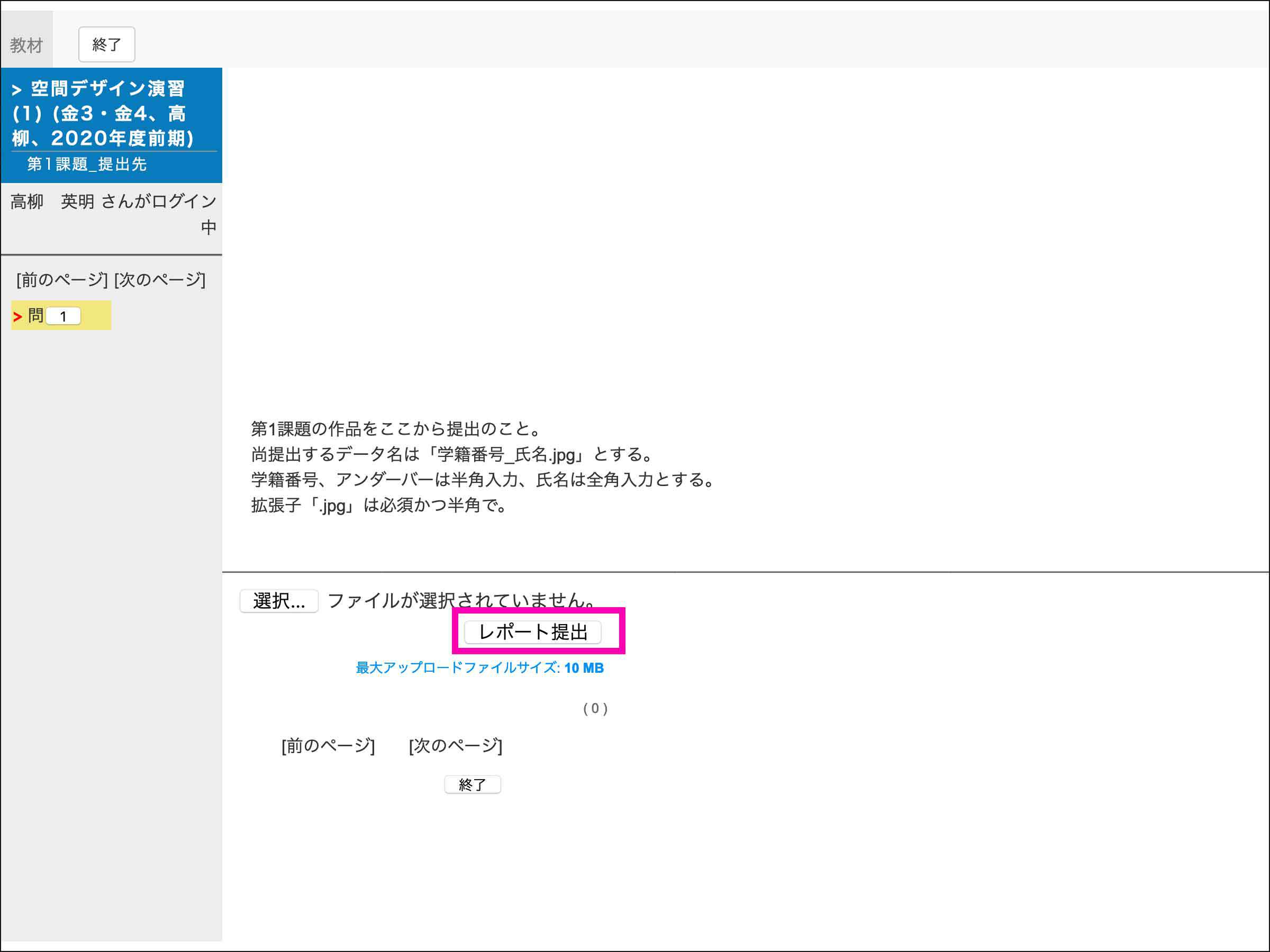
Task: Go to bottom [前のページ] link
Action: click(328, 746)
